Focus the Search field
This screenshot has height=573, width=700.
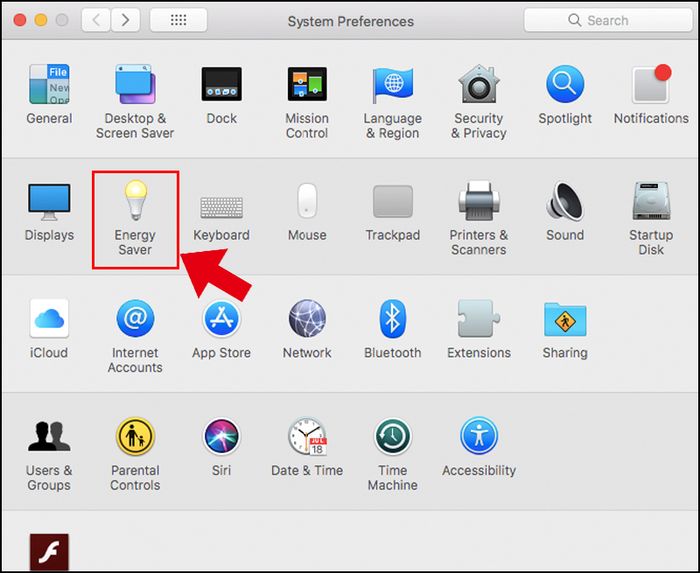[608, 20]
